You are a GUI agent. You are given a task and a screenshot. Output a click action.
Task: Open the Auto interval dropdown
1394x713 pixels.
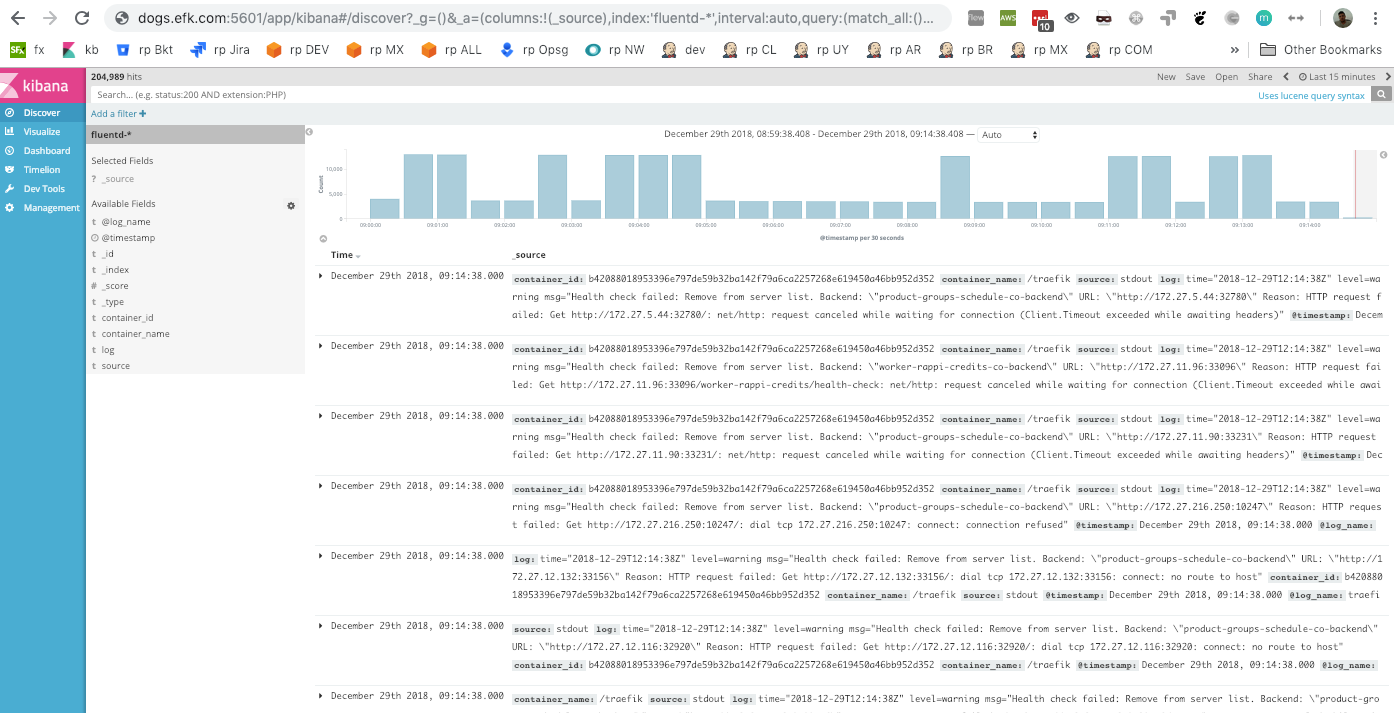click(x=1008, y=135)
